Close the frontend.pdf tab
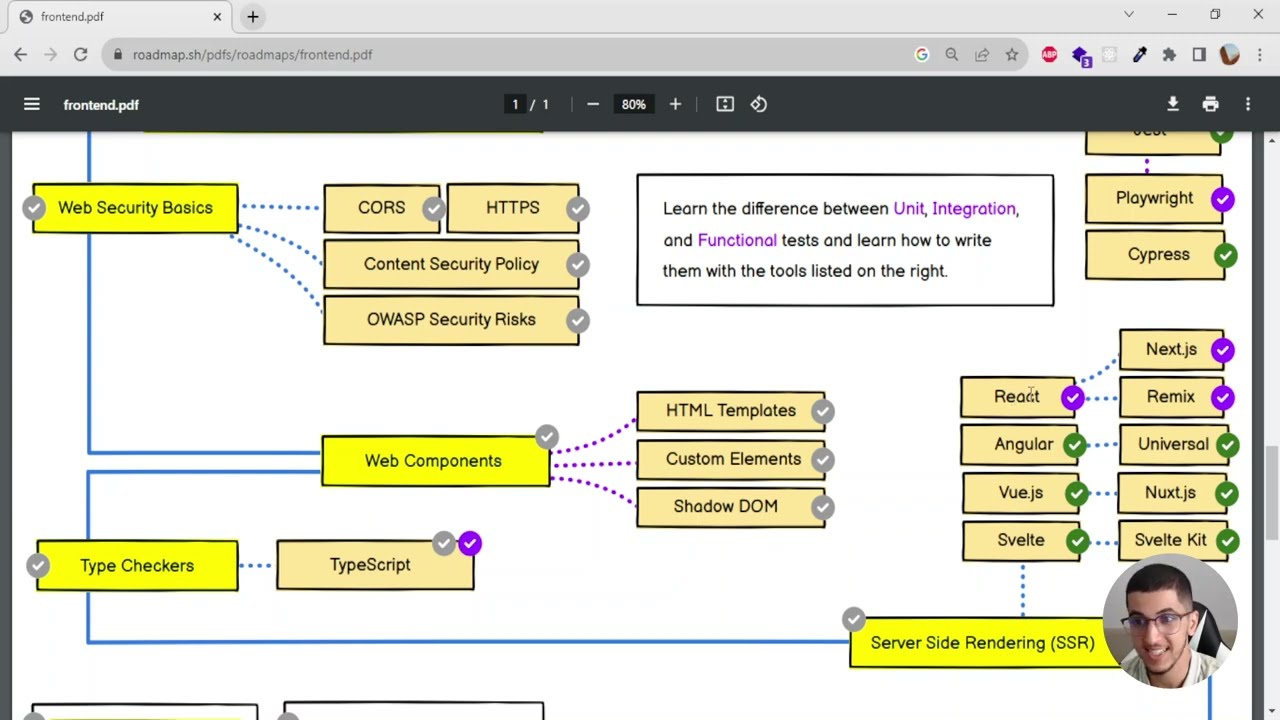Viewport: 1280px width, 720px height. click(x=217, y=16)
